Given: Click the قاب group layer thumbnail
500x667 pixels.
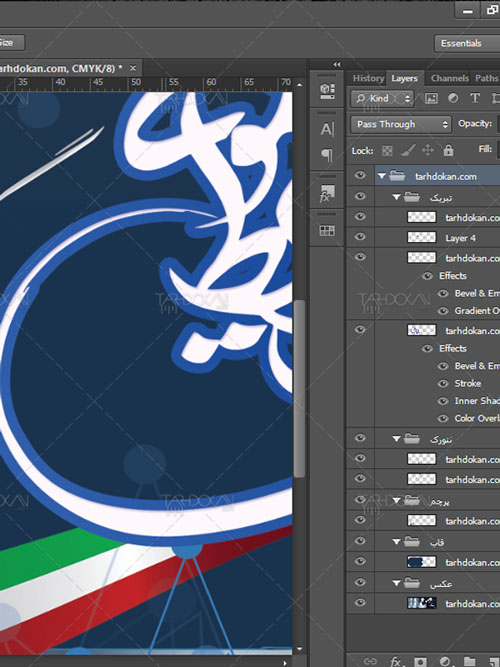Looking at the screenshot, I should [421, 562].
